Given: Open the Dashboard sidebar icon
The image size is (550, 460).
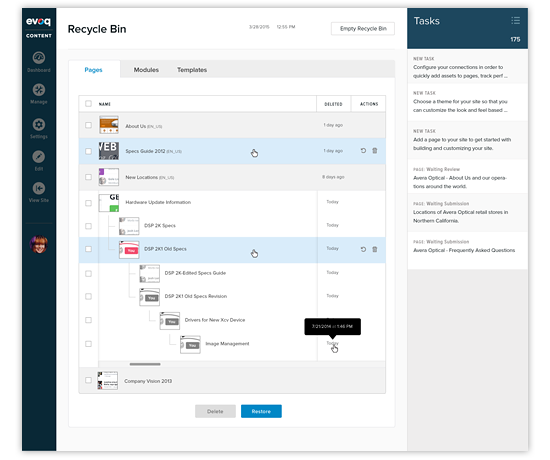Looking at the screenshot, I should pos(39,58).
